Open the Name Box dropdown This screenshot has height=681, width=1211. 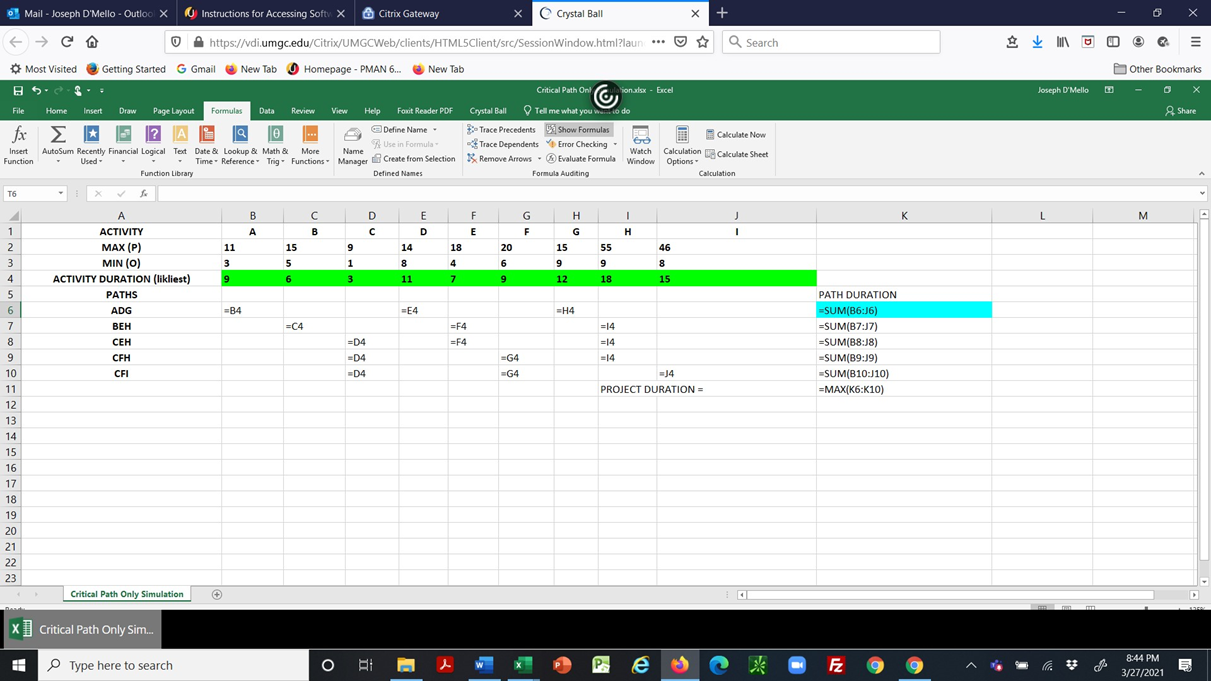60,194
